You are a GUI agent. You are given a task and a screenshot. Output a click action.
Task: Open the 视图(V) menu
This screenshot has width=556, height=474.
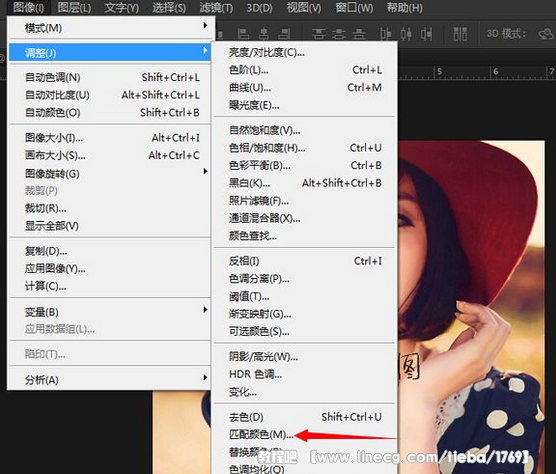(x=304, y=7)
